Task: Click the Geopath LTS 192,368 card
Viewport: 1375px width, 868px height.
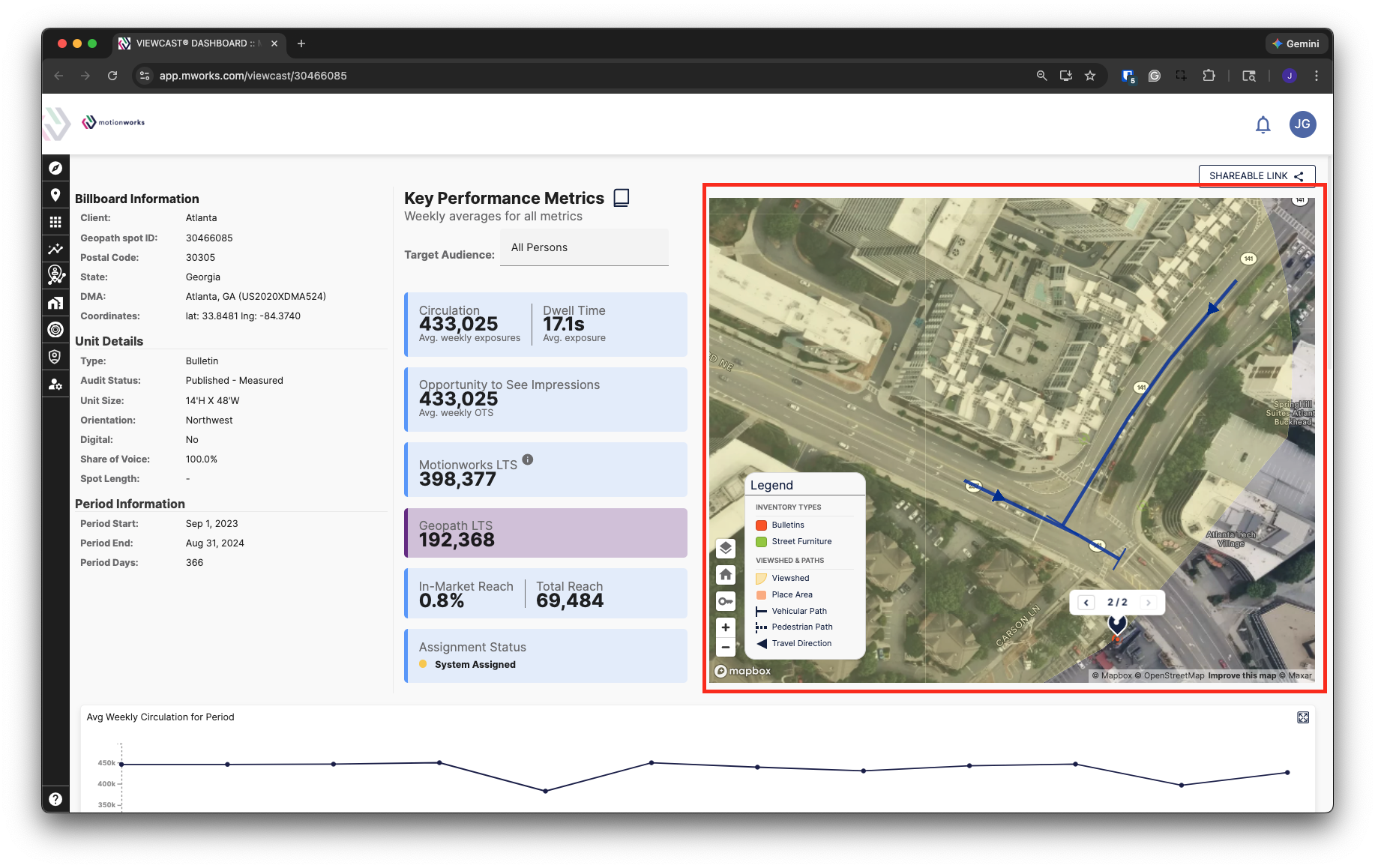Action: (x=546, y=533)
